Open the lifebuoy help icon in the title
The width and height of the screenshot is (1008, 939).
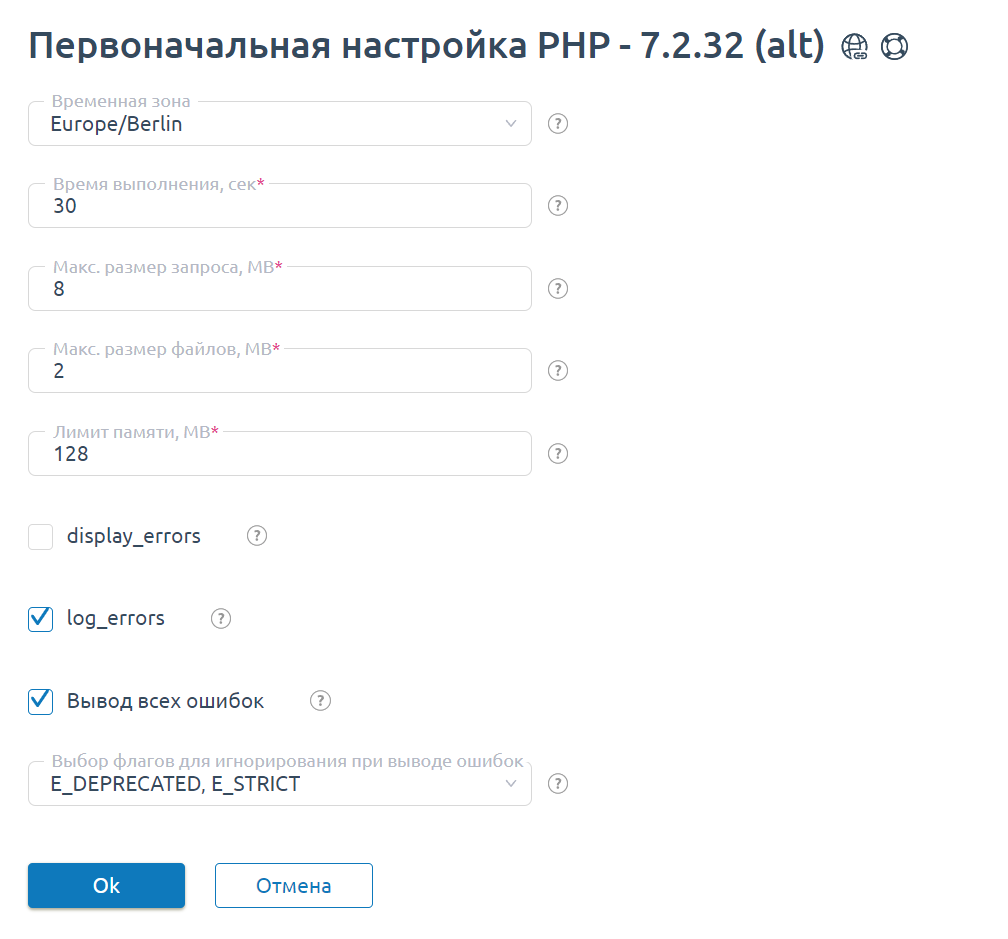click(x=894, y=47)
